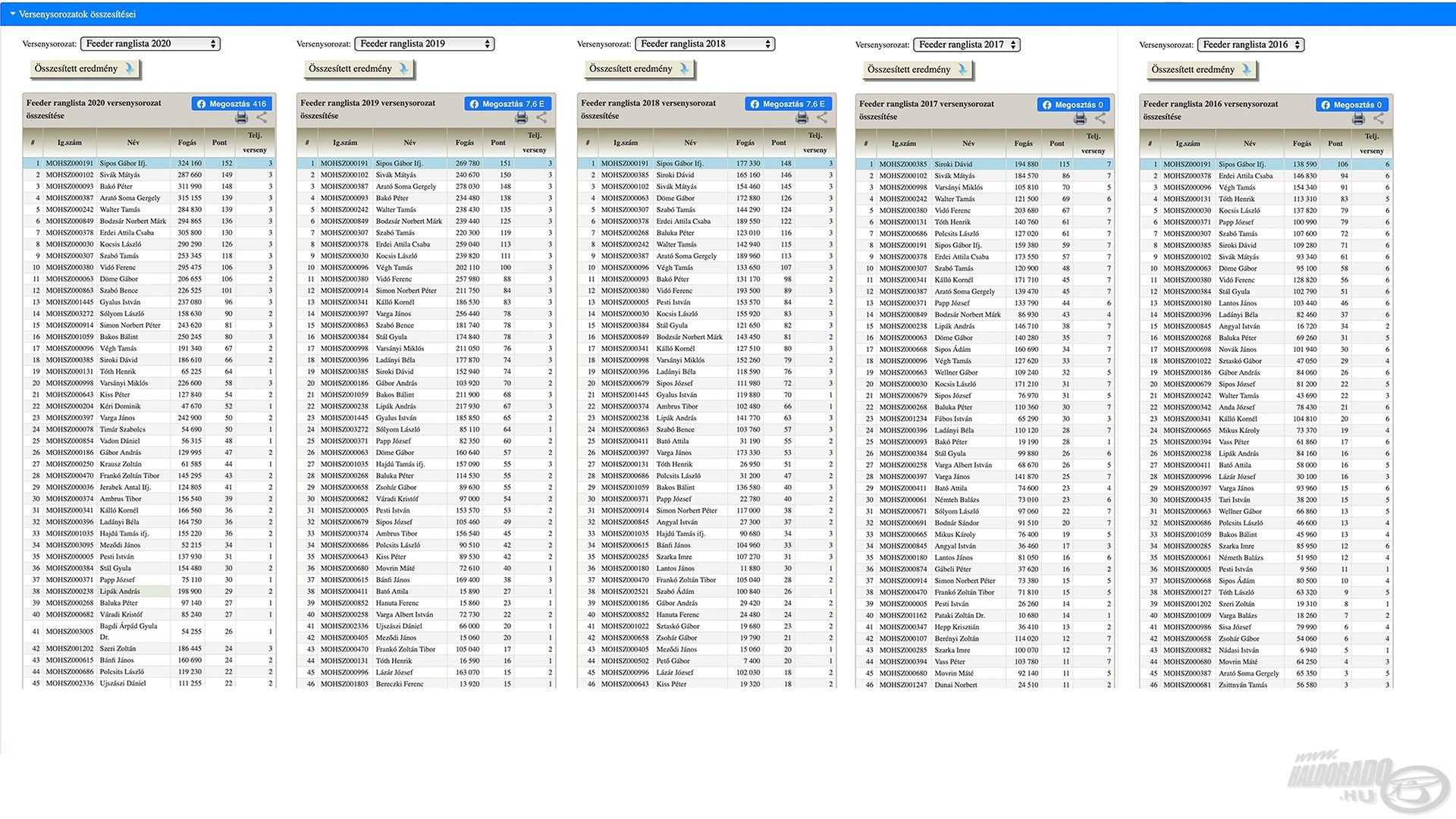The width and height of the screenshot is (1456, 819).
Task: Open the Feeder ranglista 2020 series dropdown
Action: pyautogui.click(x=150, y=44)
